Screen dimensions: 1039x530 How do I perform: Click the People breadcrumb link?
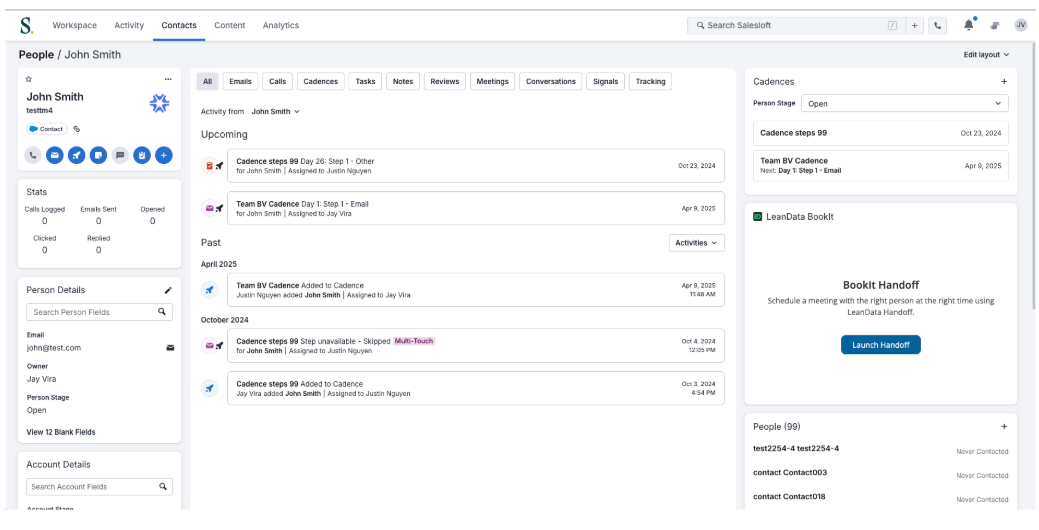coord(36,55)
